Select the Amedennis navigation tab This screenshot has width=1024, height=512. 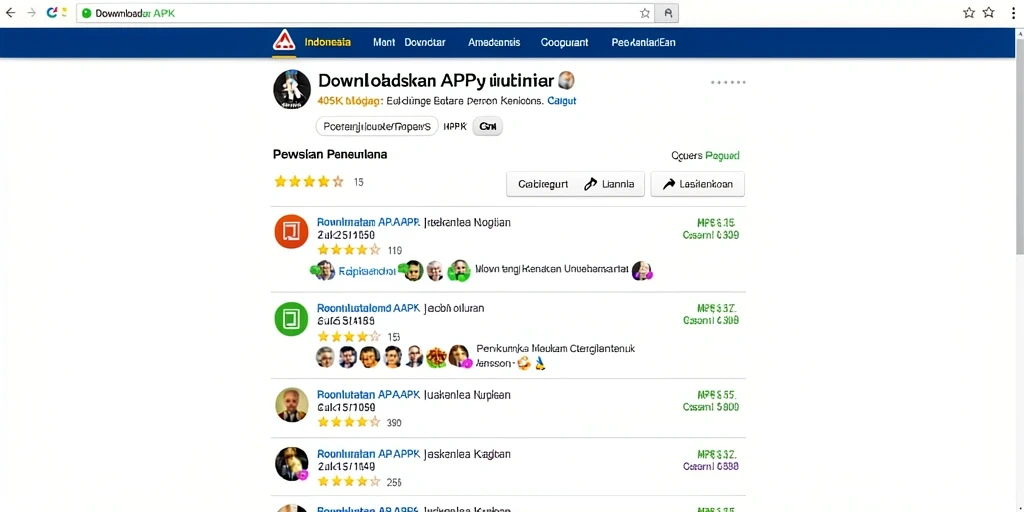tap(494, 42)
